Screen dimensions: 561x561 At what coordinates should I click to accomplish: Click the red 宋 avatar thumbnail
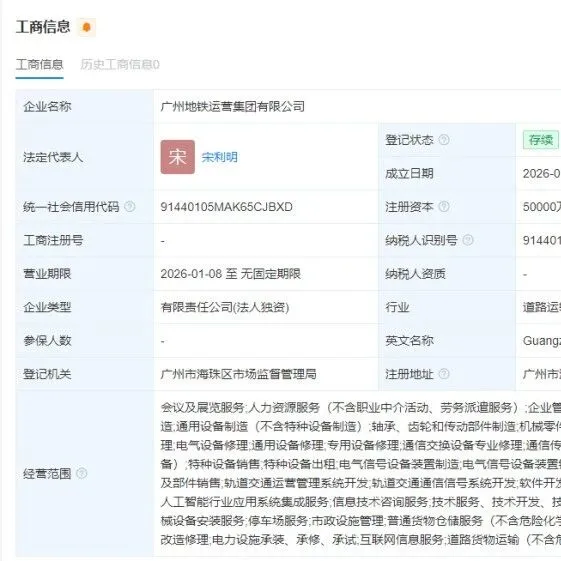pos(177,157)
